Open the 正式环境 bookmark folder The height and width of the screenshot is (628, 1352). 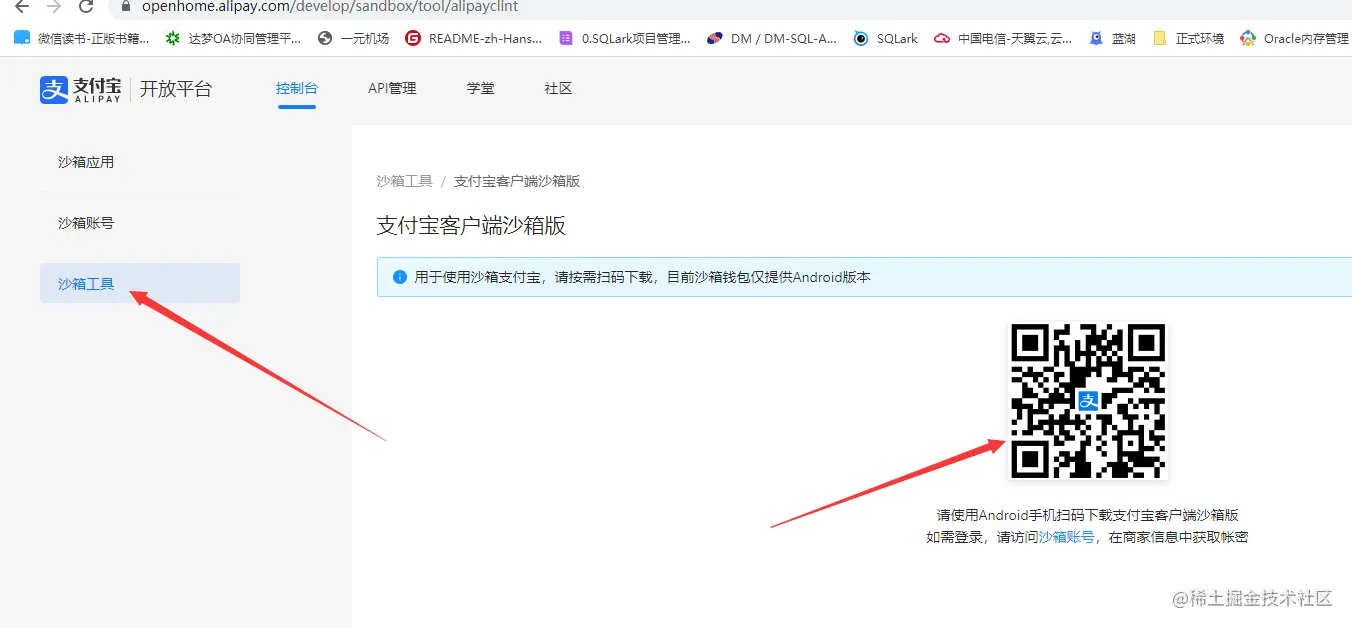click(1188, 38)
